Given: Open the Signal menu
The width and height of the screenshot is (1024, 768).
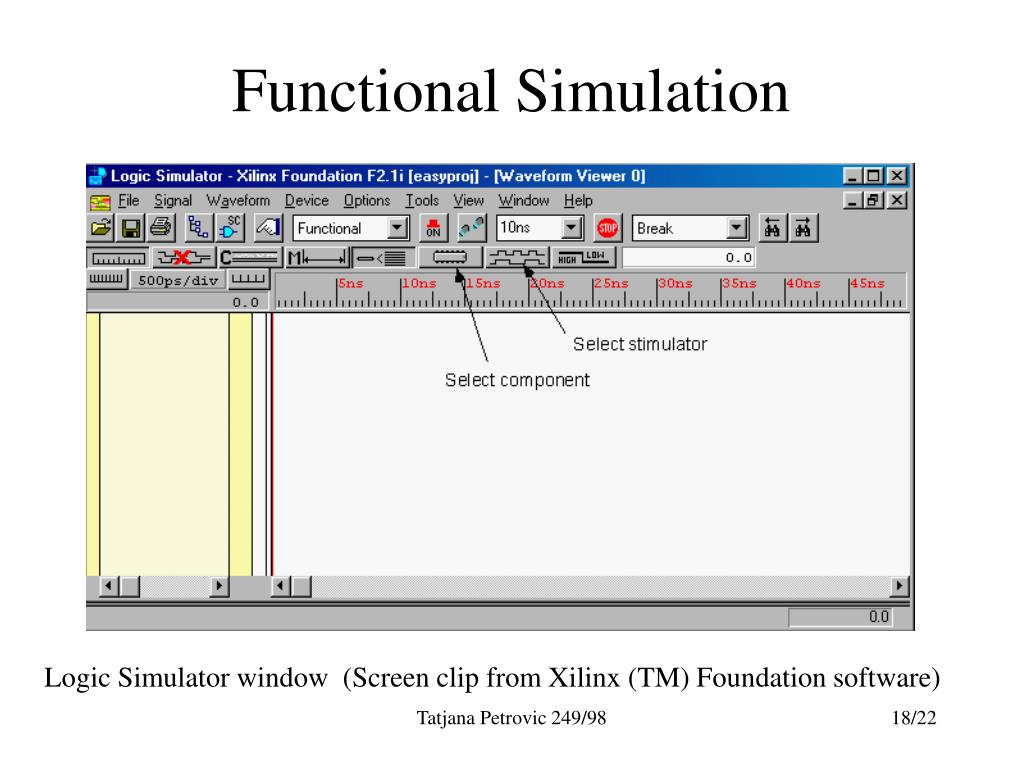Looking at the screenshot, I should (x=173, y=200).
